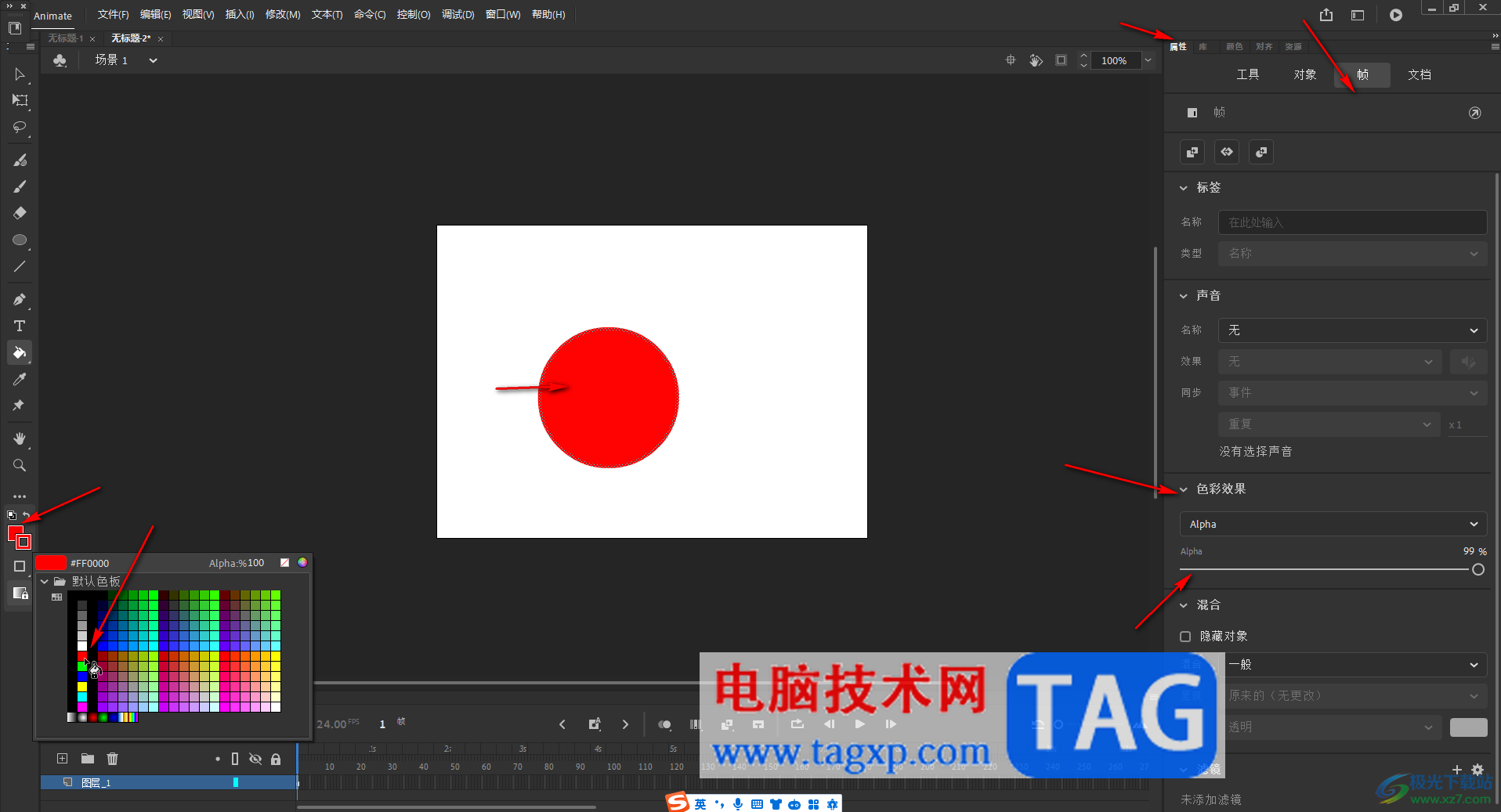Open the Alpha color effect dropdown
The width and height of the screenshot is (1501, 812).
(1333, 524)
